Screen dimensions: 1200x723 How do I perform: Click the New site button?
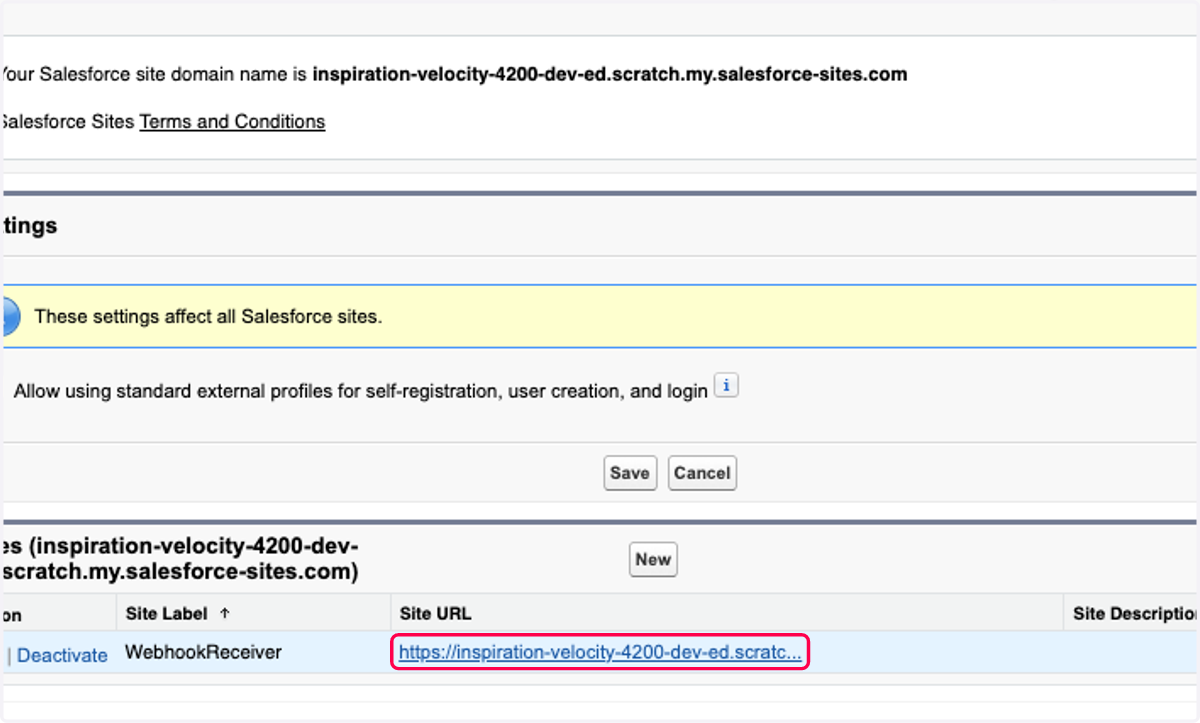coord(653,560)
